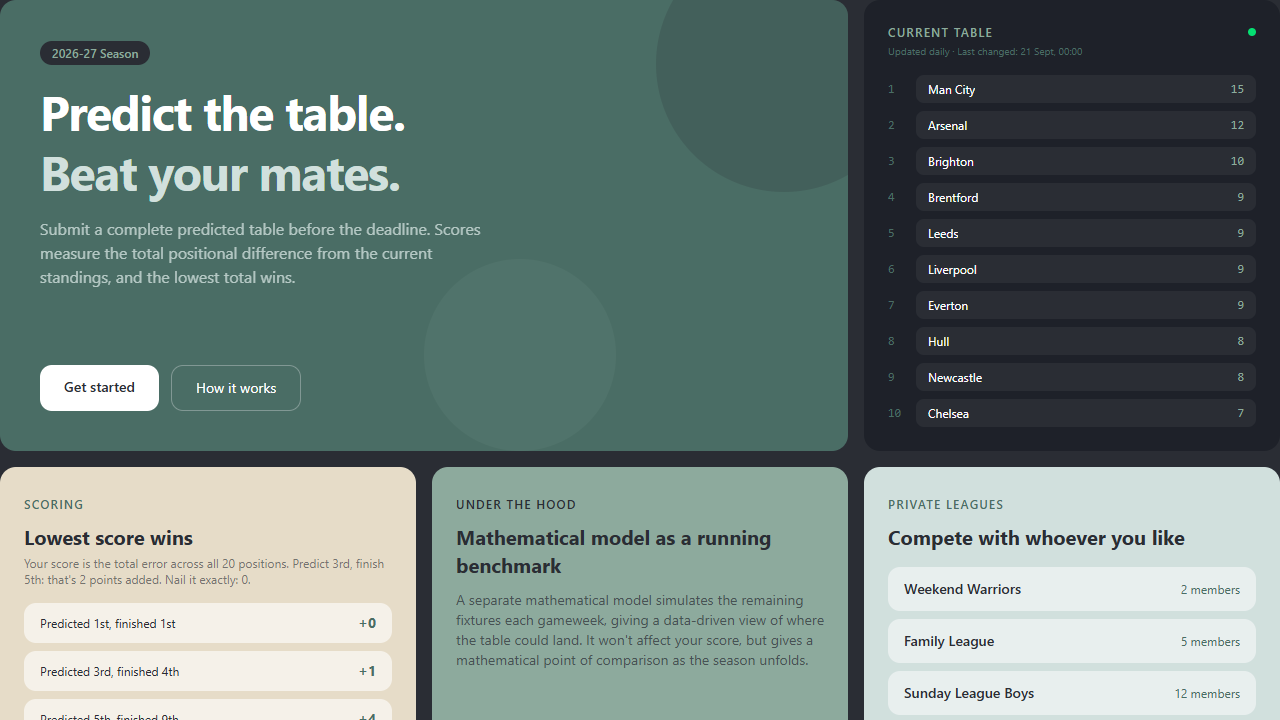Open the Sunday League Boys league
This screenshot has width=1280, height=720.
tap(1072, 693)
